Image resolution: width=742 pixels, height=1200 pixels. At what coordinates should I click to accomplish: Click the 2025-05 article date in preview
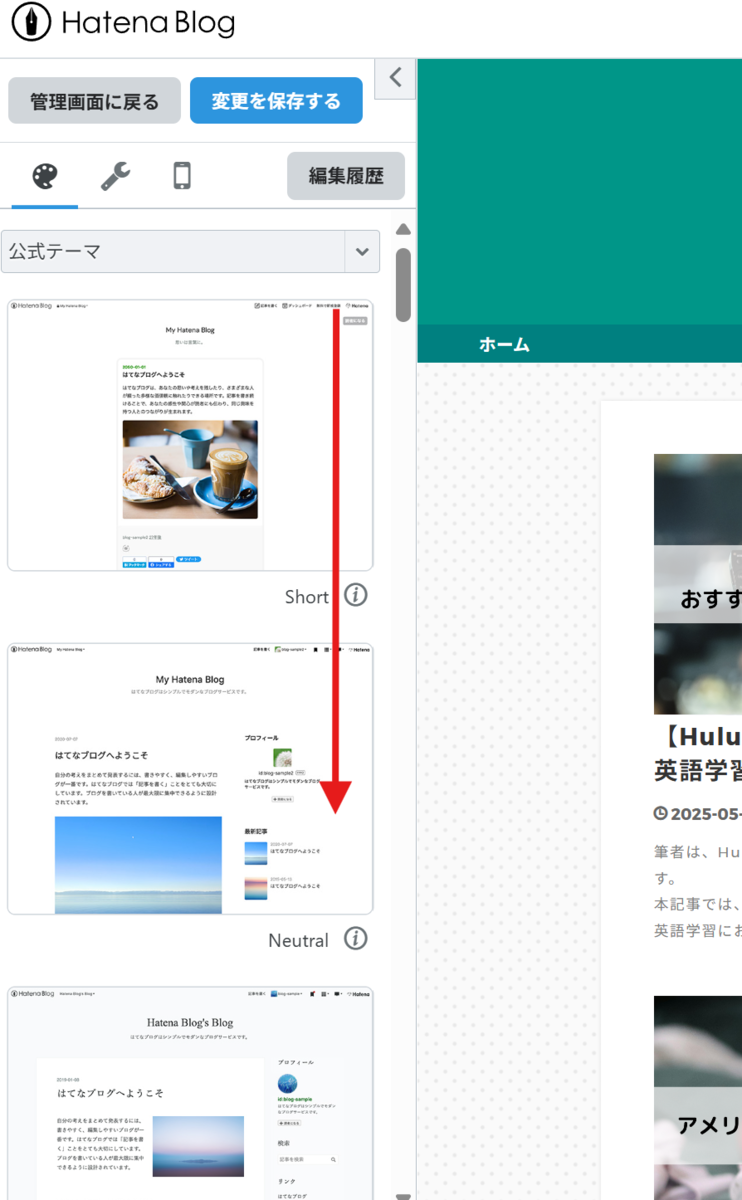tap(698, 814)
